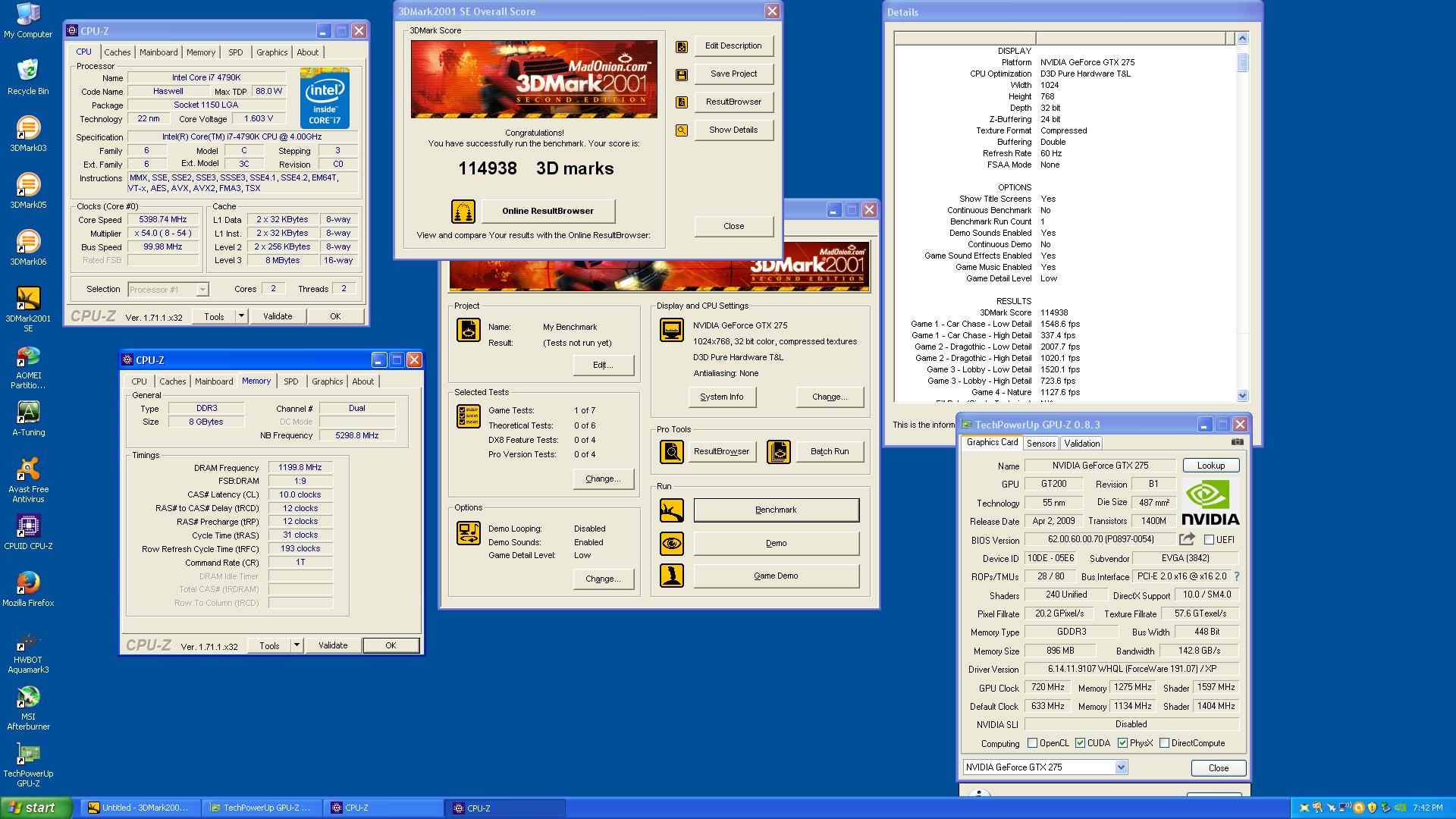
Task: Switch to Caches tab in top CPU-Z window
Action: (x=118, y=52)
